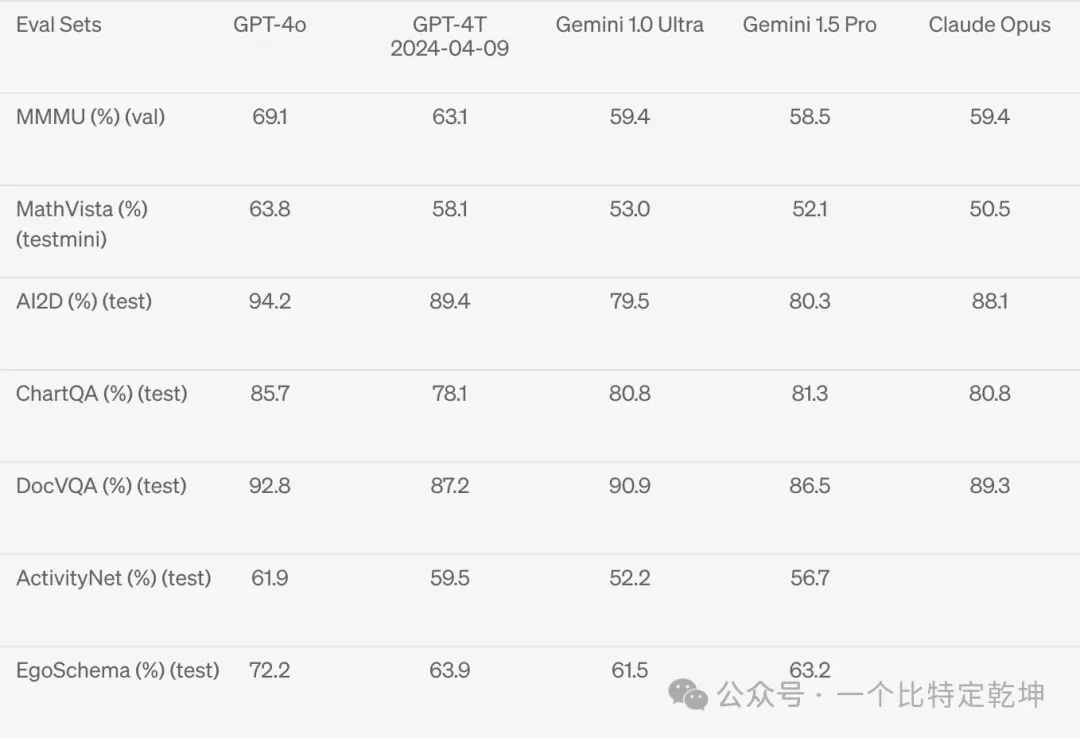The height and width of the screenshot is (738, 1080).
Task: Select Claude Opus's DocVQA score 89.3
Action: coord(989,486)
